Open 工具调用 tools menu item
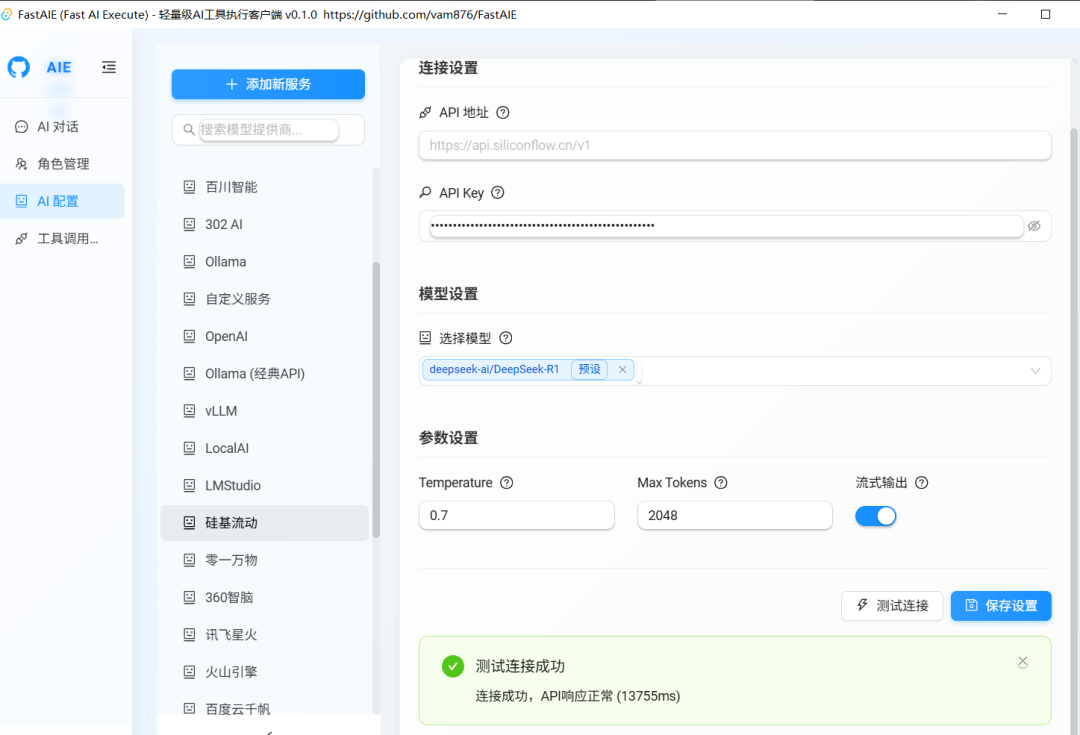This screenshot has height=735, width=1080. (62, 238)
